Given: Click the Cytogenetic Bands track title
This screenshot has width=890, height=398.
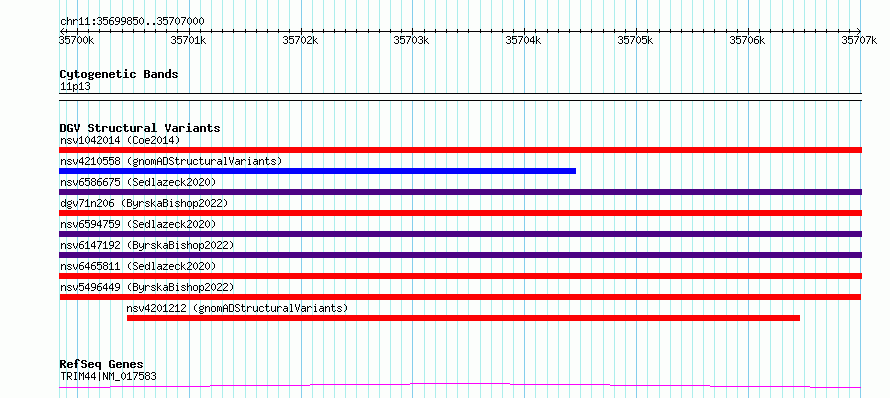Looking at the screenshot, I should pyautogui.click(x=119, y=74).
